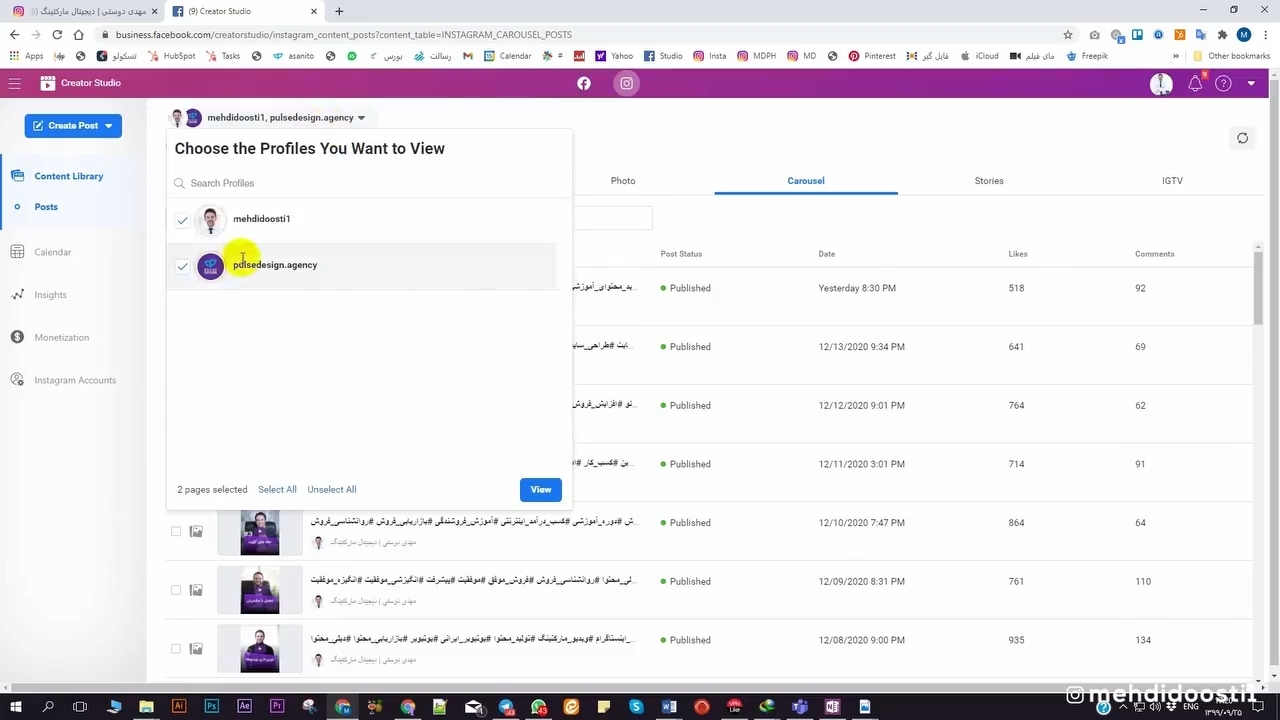Click the blue View button

click(x=540, y=490)
